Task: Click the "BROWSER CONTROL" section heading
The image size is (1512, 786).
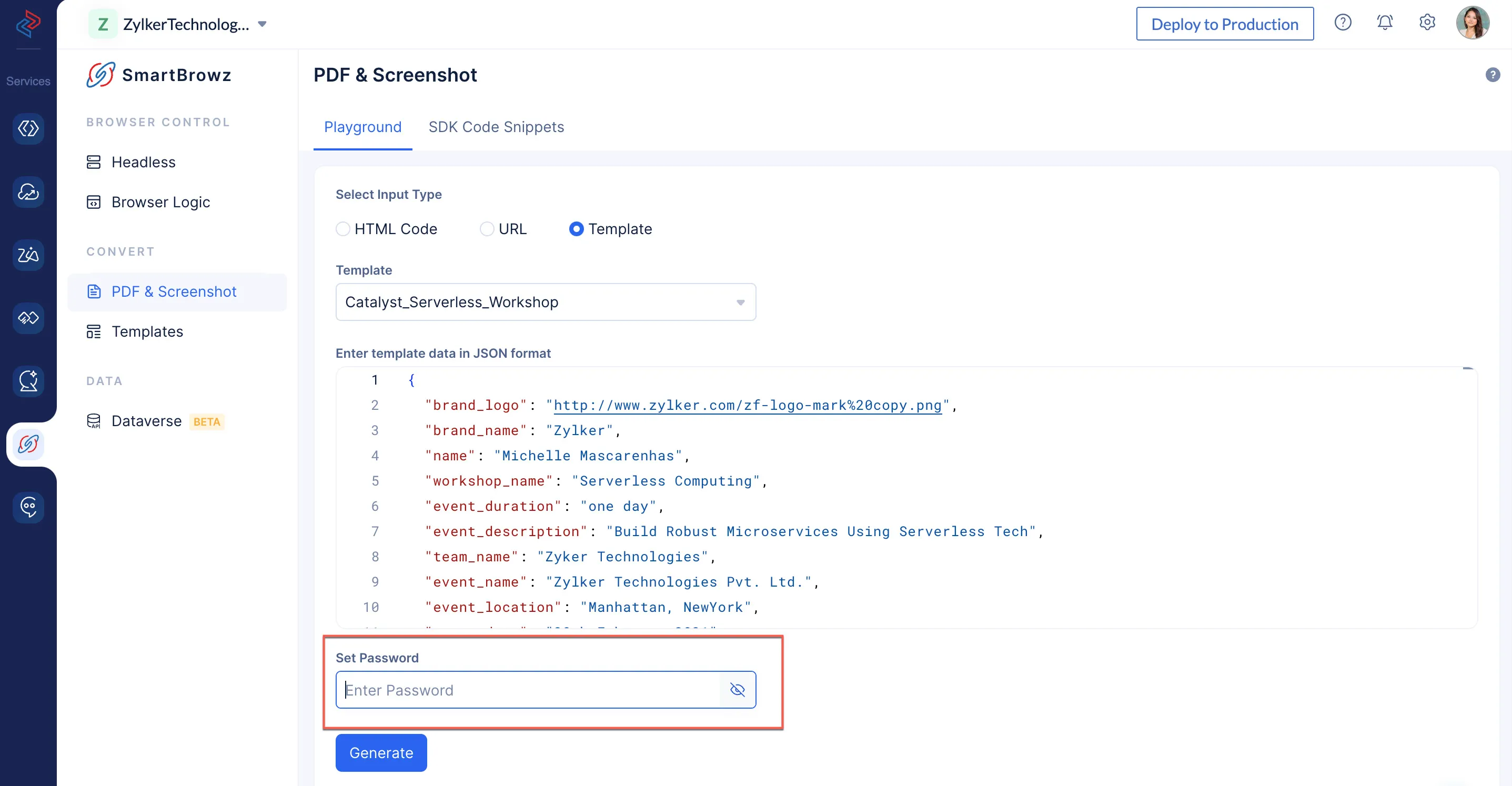Action: [158, 122]
